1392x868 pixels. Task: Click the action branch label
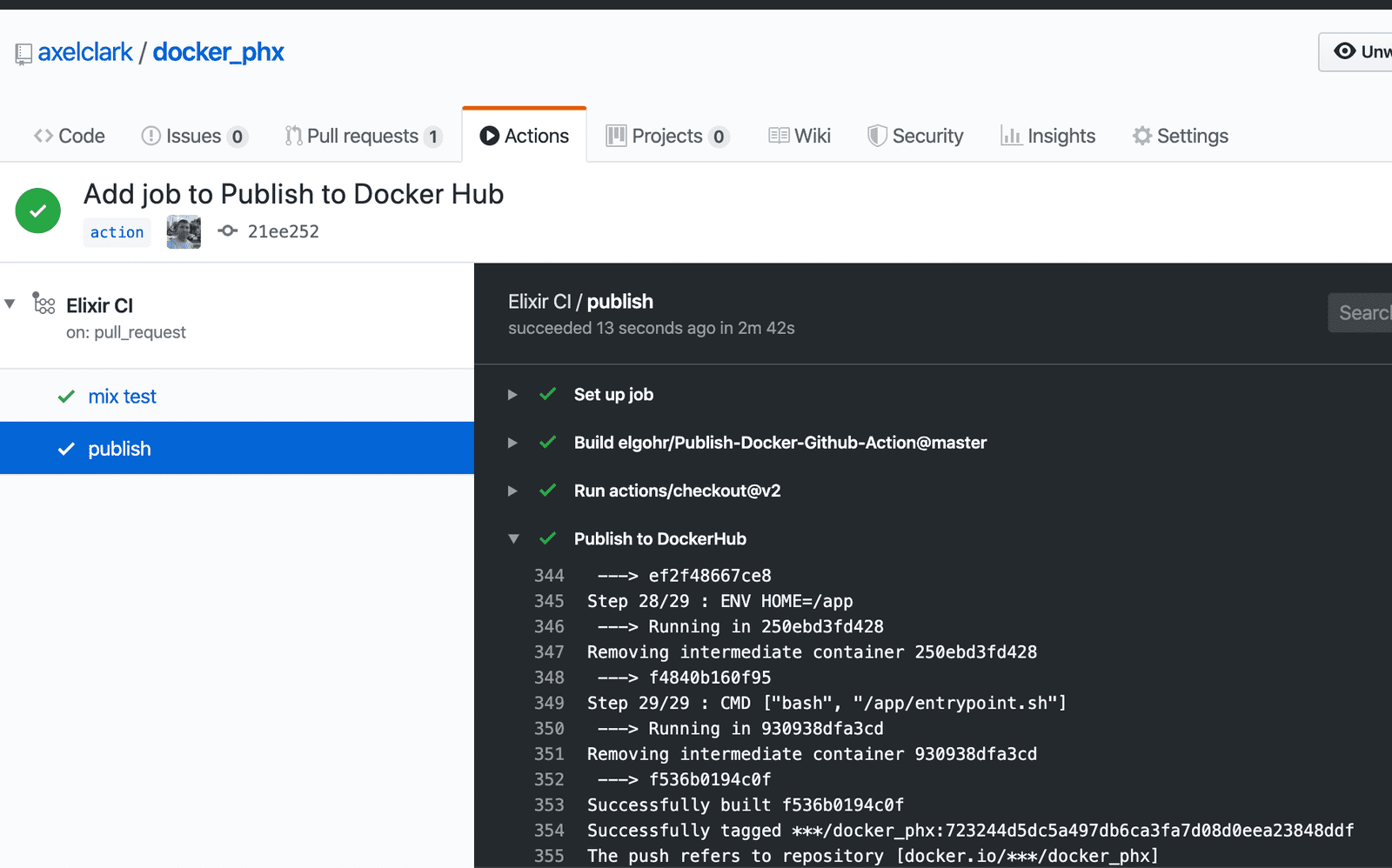pos(117,232)
